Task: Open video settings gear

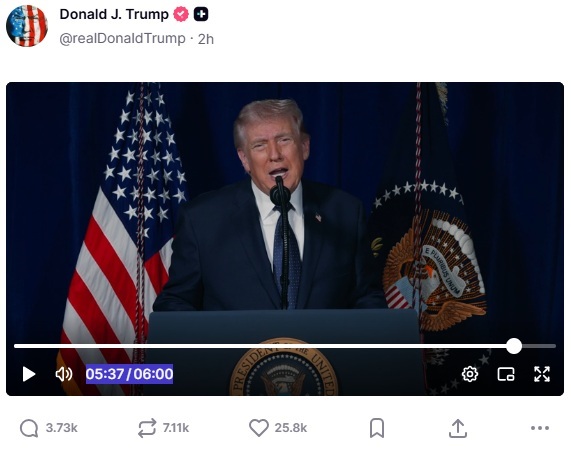Action: [470, 374]
